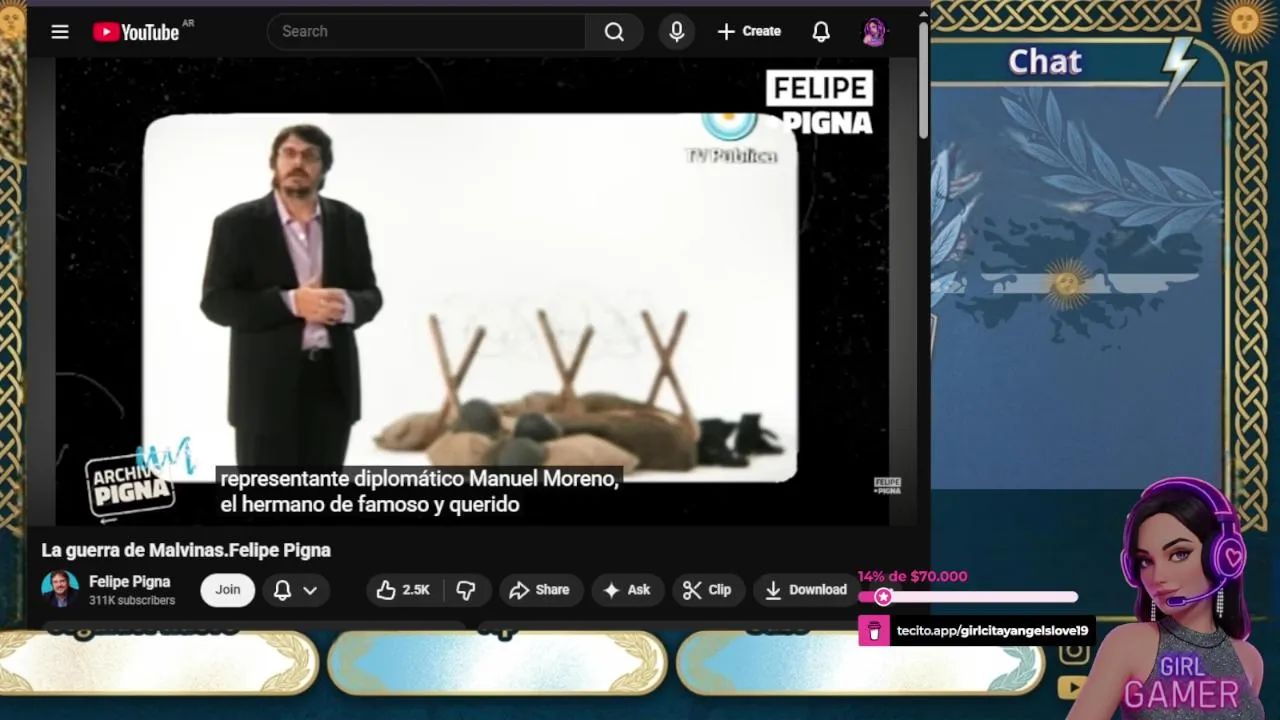This screenshot has height=720, width=1280.
Task: Click the Chat panel heading
Action: coord(1045,62)
